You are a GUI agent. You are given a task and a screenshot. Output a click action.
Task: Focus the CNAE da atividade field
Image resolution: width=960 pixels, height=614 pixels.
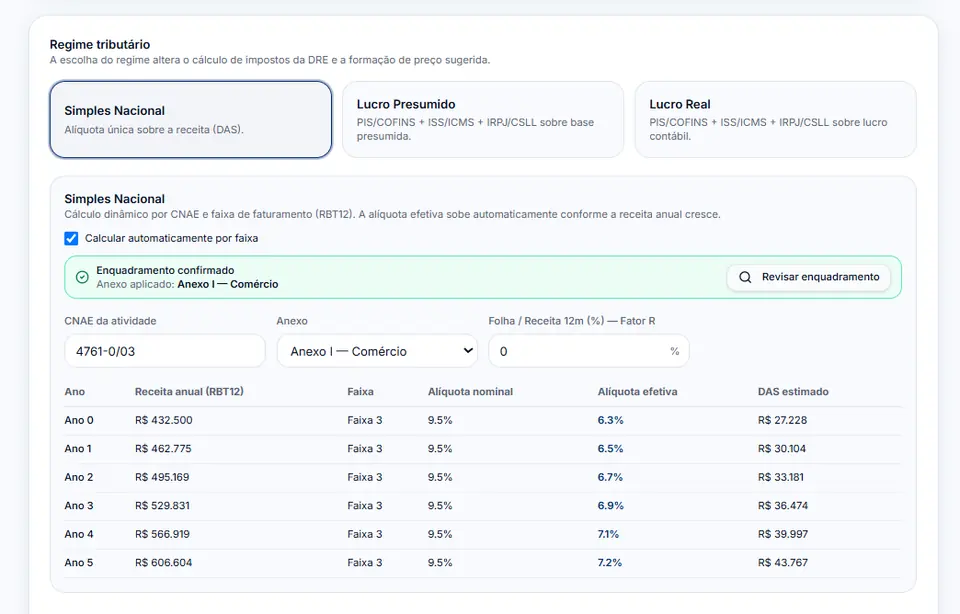(165, 351)
